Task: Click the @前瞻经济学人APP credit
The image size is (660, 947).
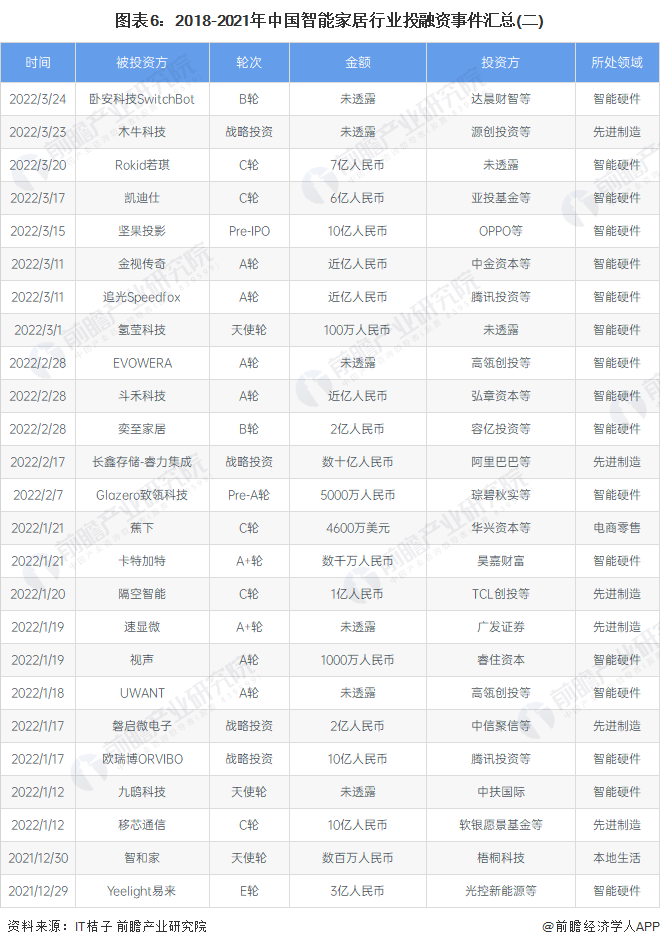Action: point(600,926)
